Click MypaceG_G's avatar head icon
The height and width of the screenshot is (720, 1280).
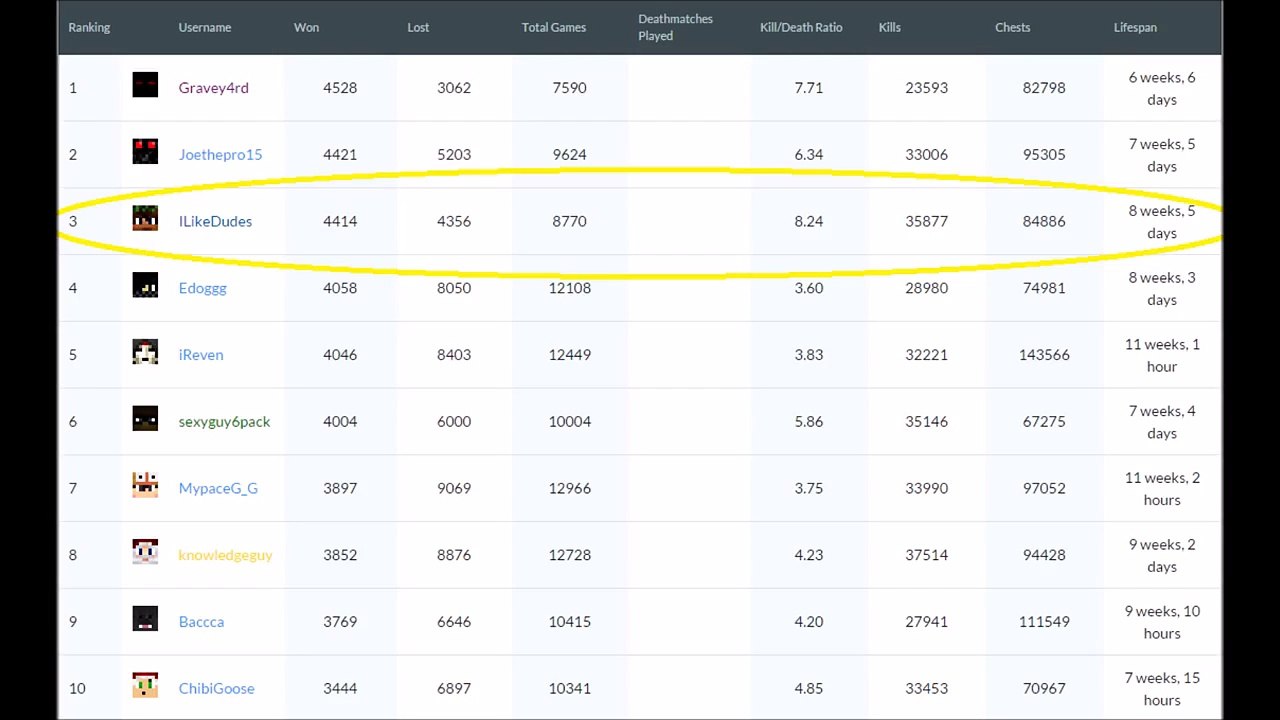145,485
